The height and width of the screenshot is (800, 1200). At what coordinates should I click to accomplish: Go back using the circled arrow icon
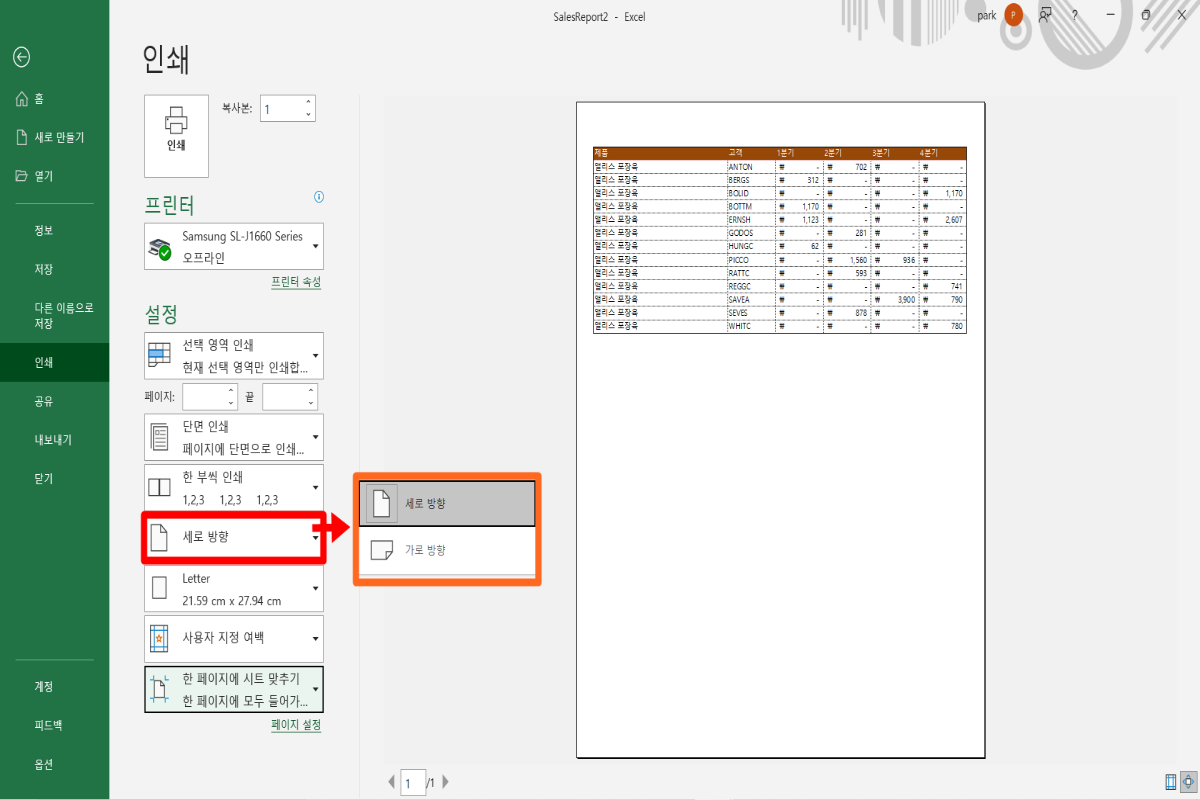(x=21, y=58)
